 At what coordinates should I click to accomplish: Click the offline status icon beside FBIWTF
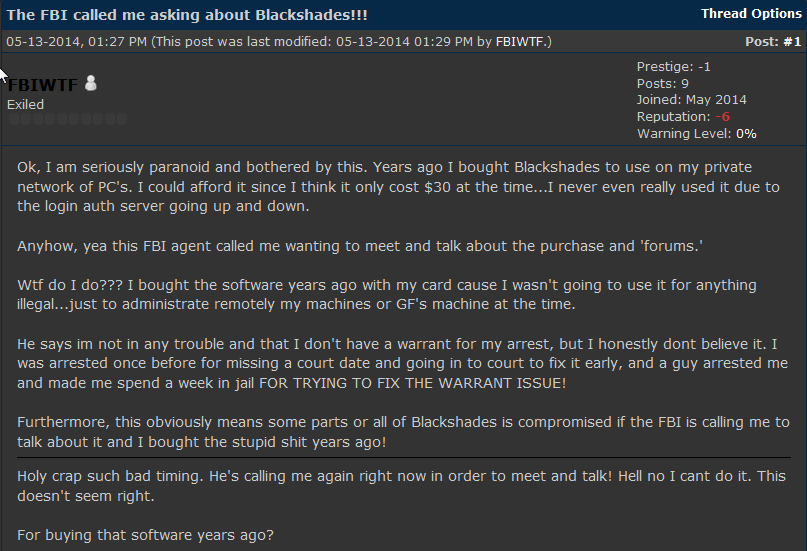91,84
